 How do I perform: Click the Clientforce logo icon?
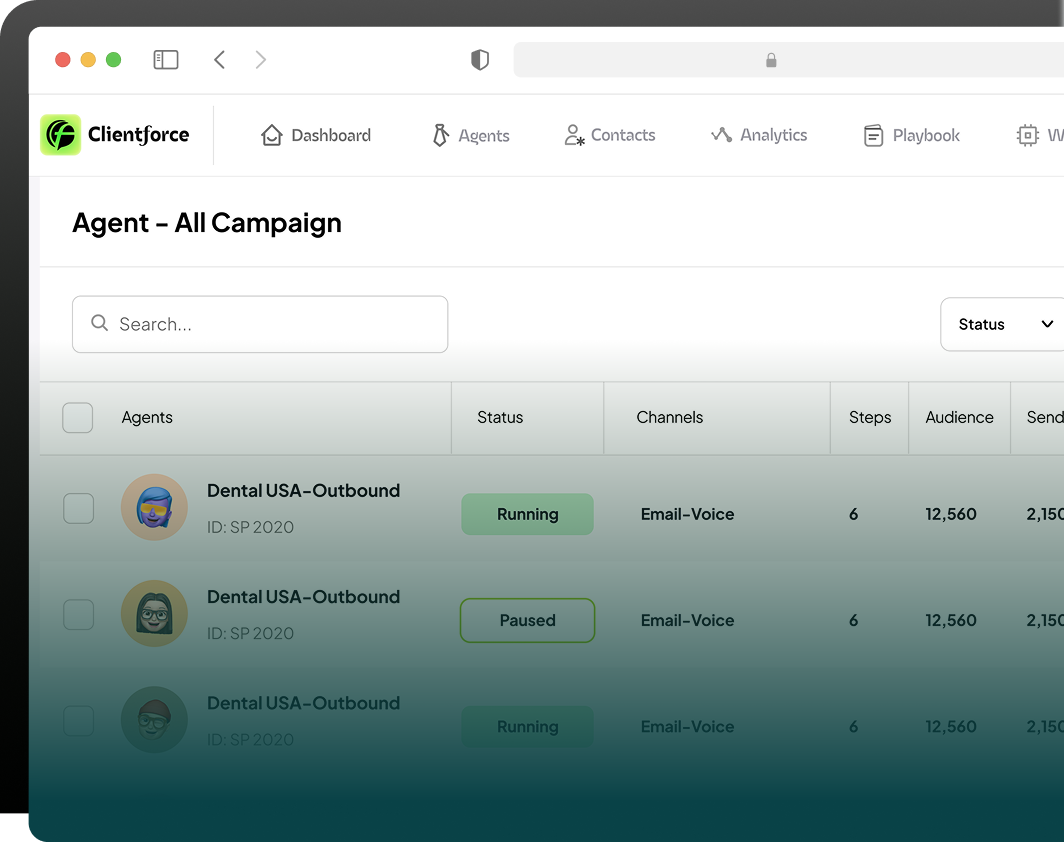tap(60, 135)
